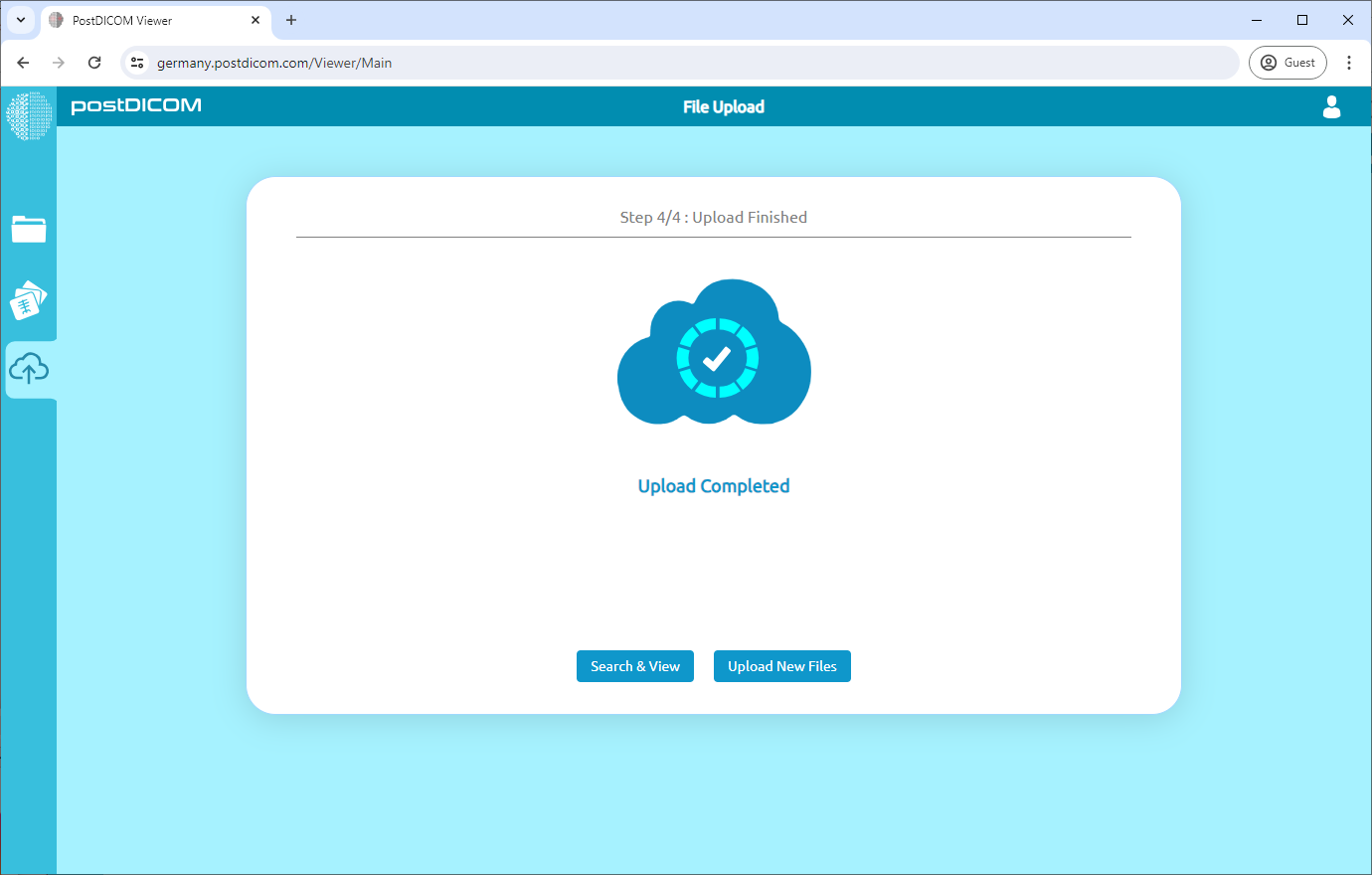
Task: Open the medical image documents icon
Action: (29, 300)
